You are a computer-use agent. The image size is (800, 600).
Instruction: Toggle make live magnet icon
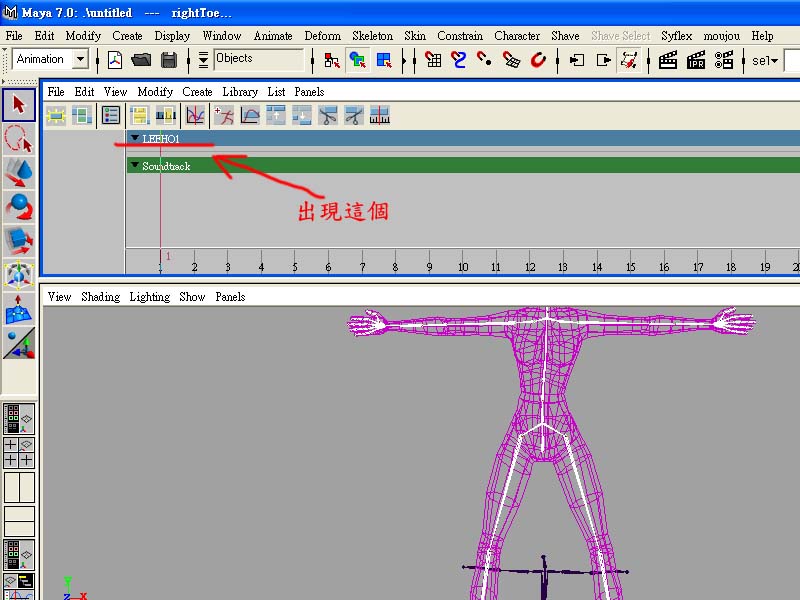[538, 60]
